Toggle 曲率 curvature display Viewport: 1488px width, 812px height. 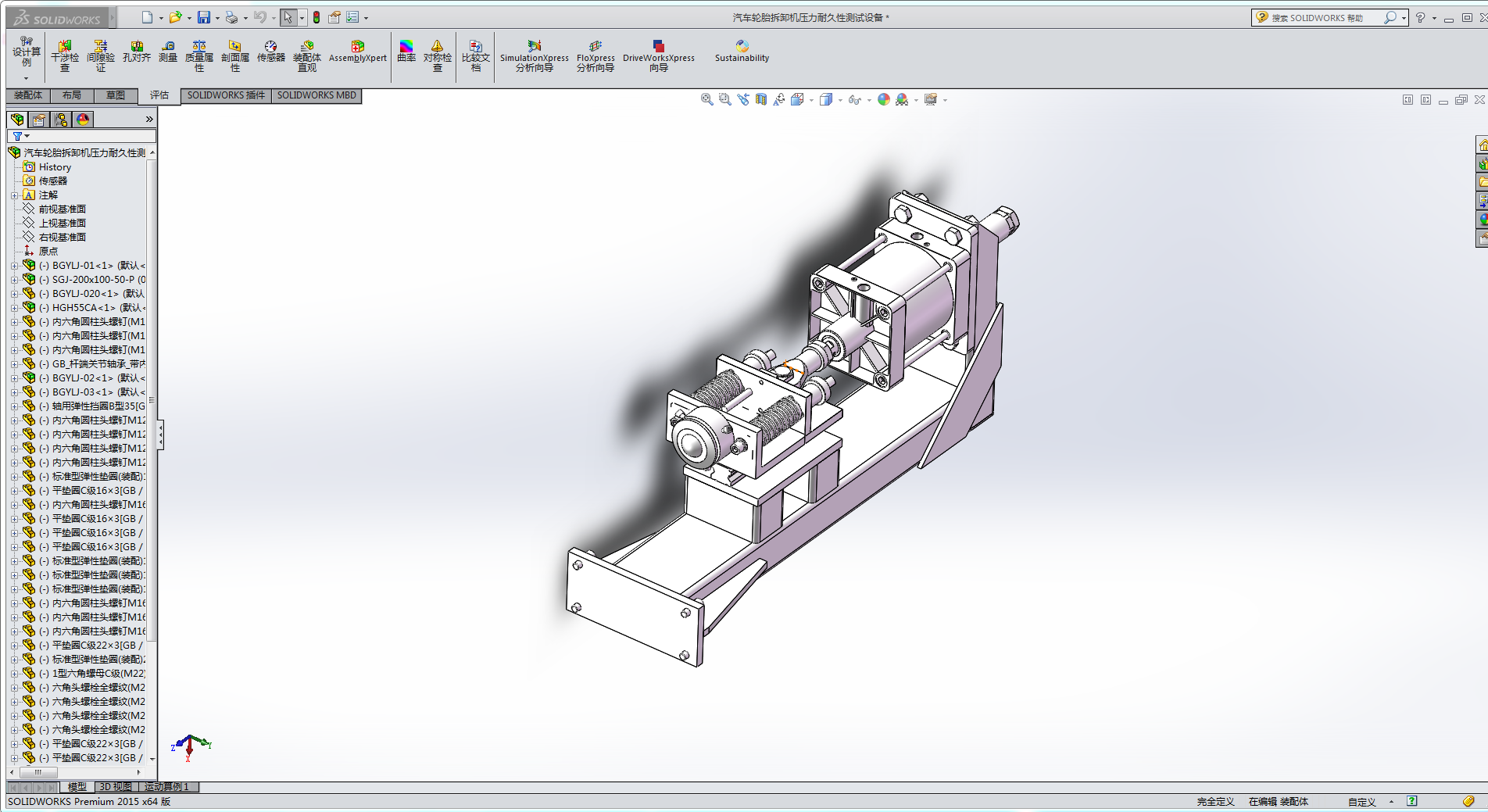click(406, 52)
